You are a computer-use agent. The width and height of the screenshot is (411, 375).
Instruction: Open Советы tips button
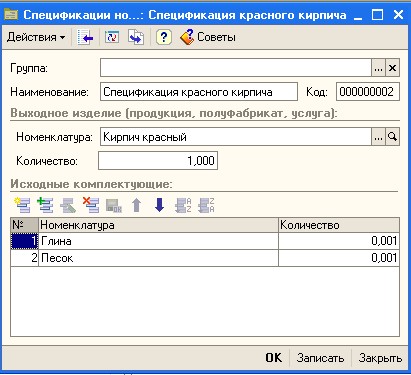[x=208, y=37]
